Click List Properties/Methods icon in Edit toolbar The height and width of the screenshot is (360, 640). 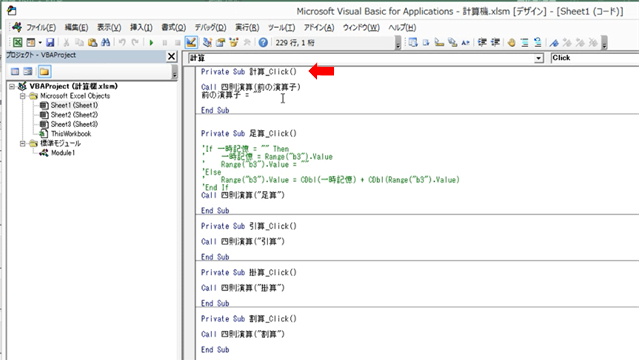413,42
